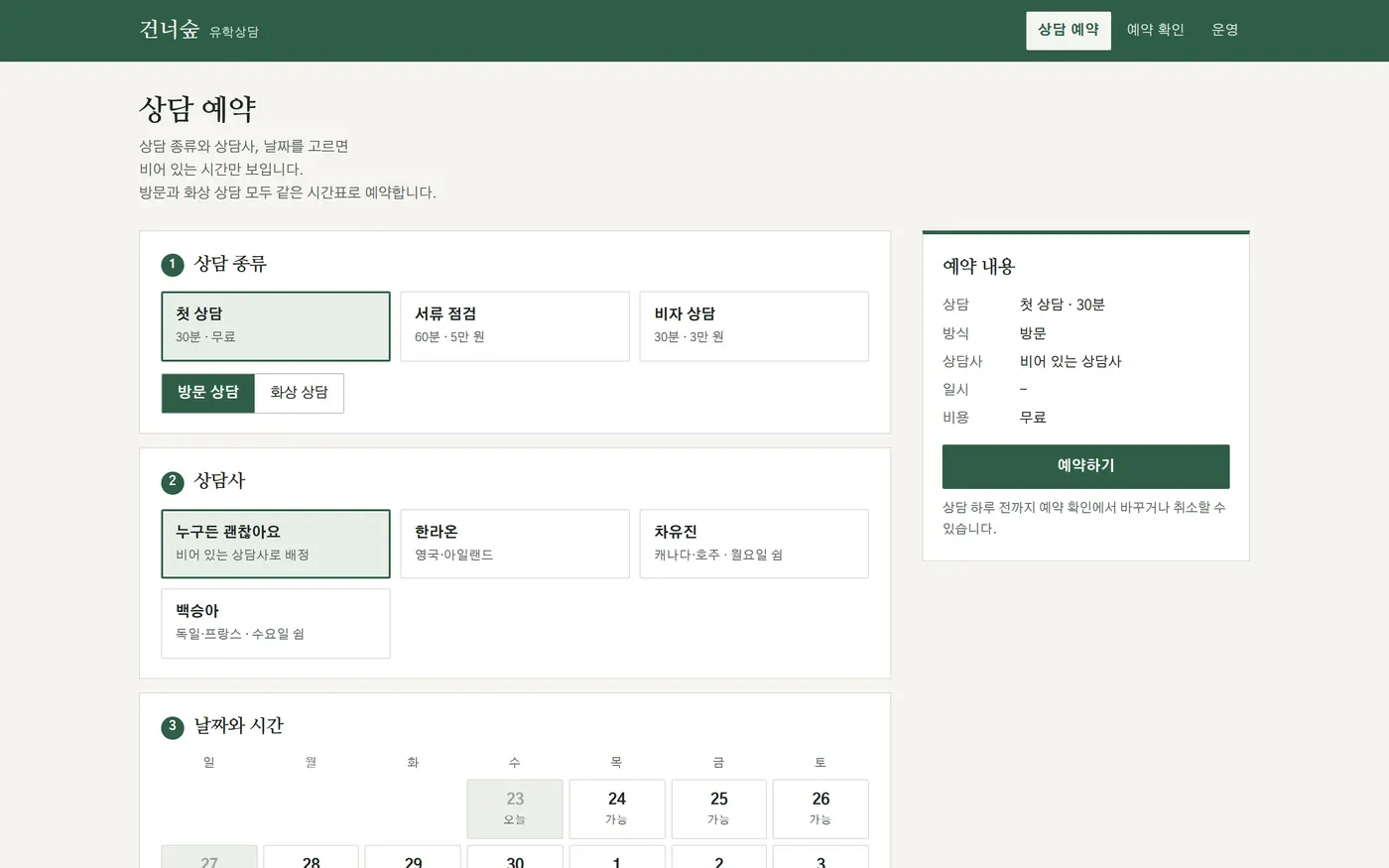This screenshot has height=868, width=1389.
Task: Open the 건너숲 logo home link
Action: pos(198,30)
